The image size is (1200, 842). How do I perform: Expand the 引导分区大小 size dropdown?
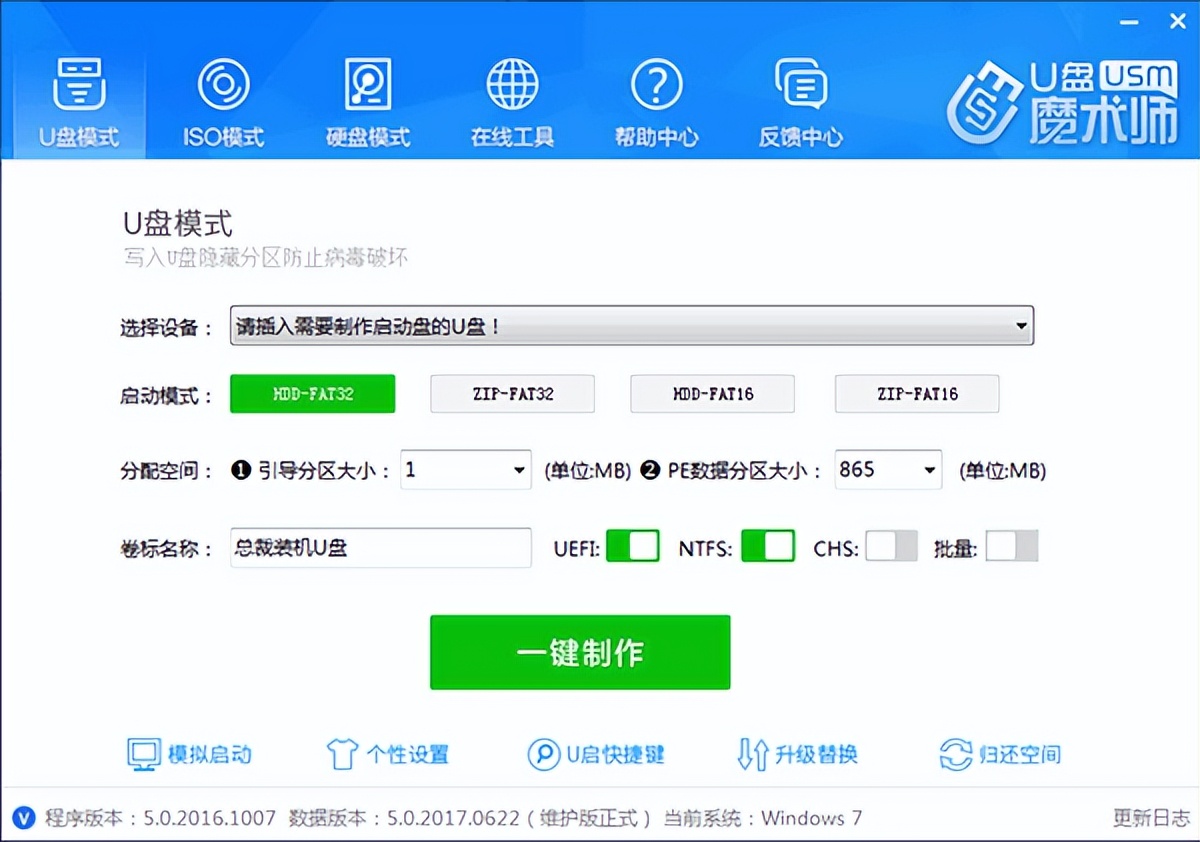pos(518,469)
